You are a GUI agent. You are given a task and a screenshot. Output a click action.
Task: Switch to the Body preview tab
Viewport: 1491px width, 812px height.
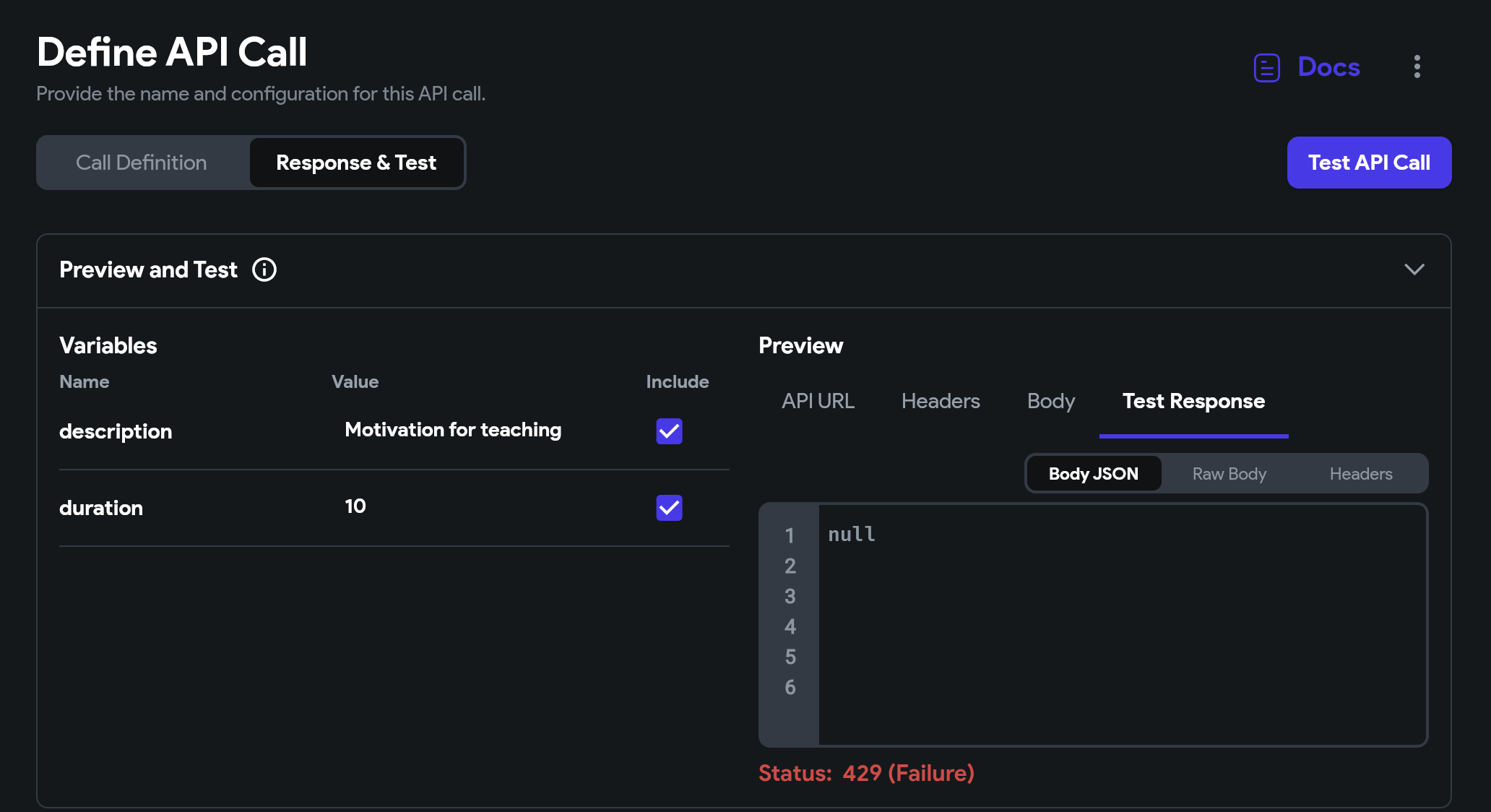point(1051,401)
